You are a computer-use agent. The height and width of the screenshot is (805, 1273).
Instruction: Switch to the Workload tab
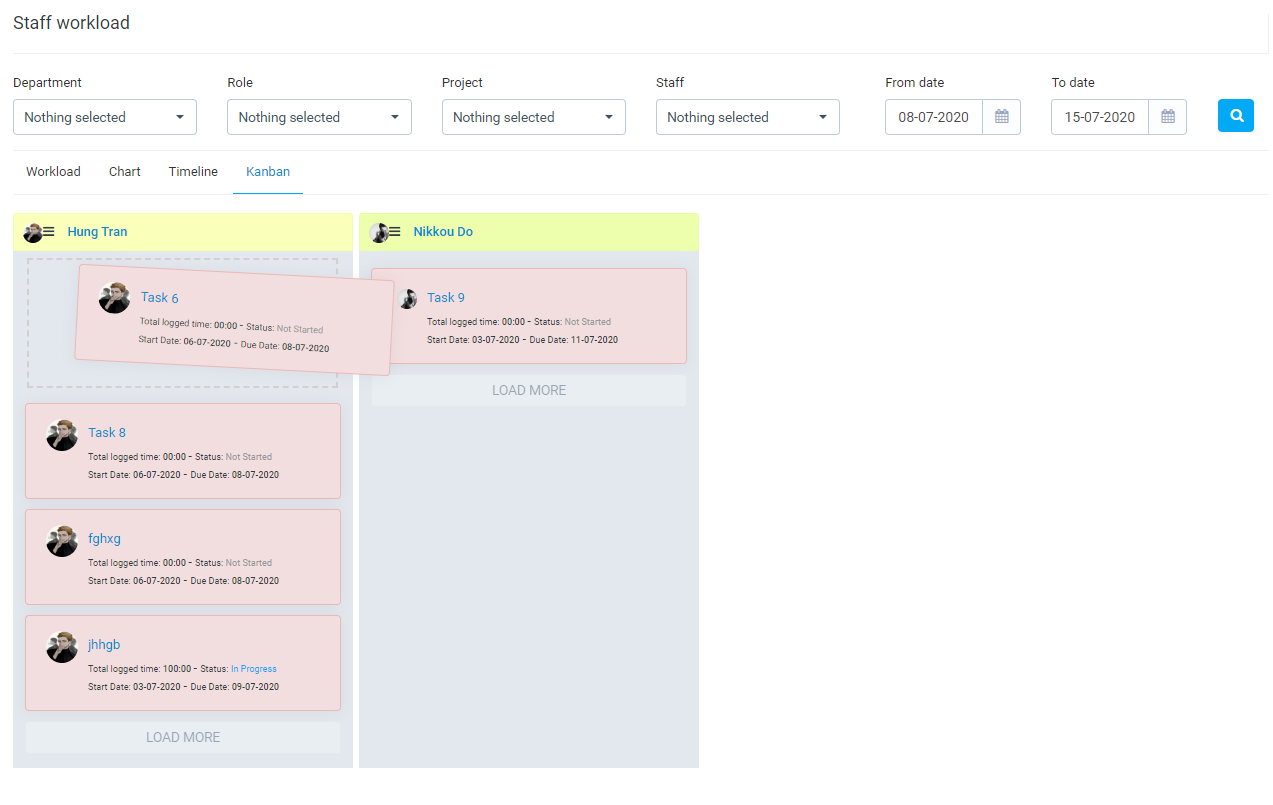pos(53,172)
